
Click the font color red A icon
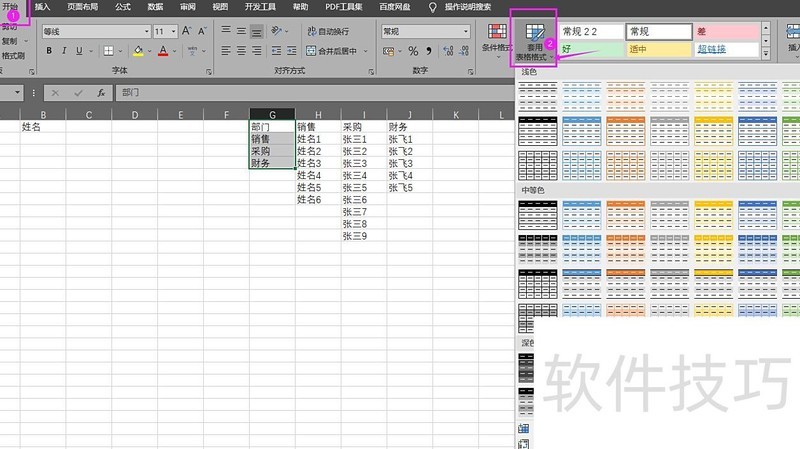point(163,51)
